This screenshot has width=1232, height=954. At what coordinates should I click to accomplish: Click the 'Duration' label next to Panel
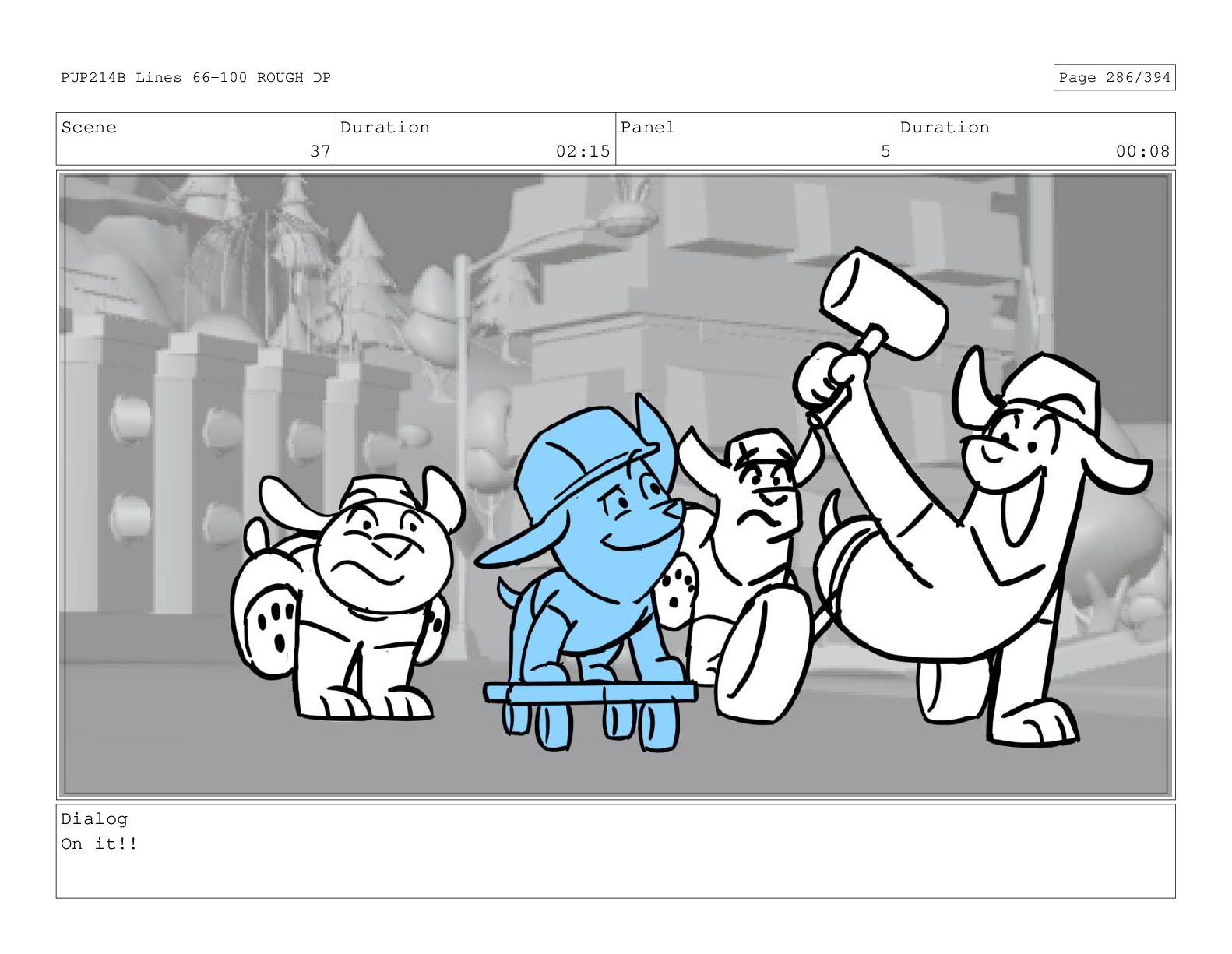945,127
